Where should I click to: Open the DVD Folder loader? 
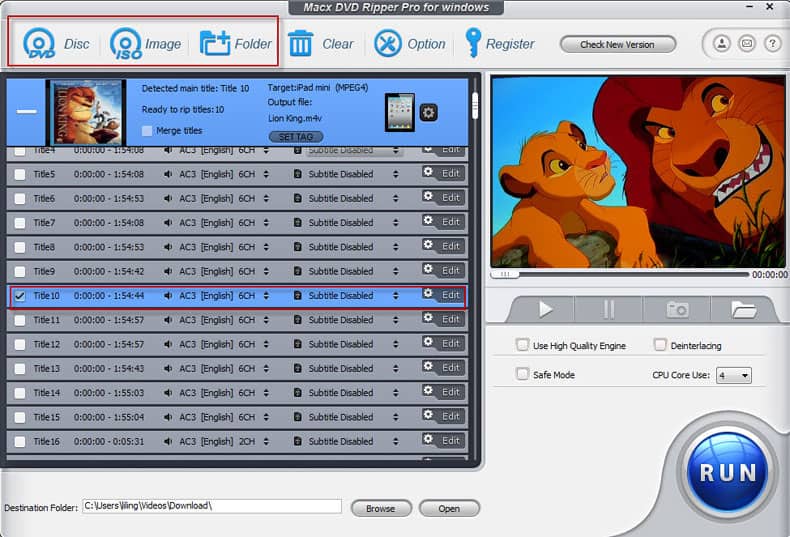(x=235, y=44)
